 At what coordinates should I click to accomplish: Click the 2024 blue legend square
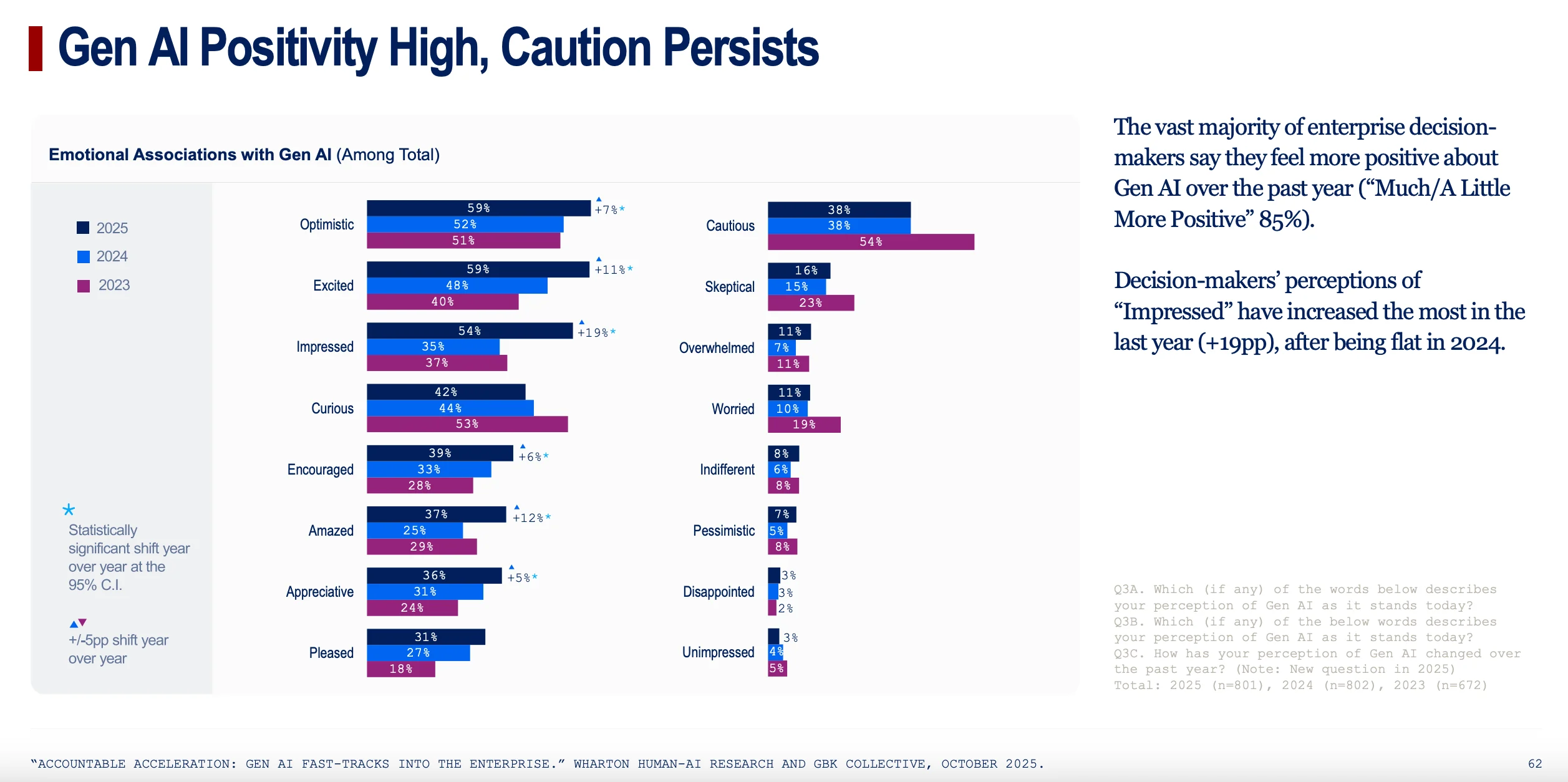click(x=84, y=257)
